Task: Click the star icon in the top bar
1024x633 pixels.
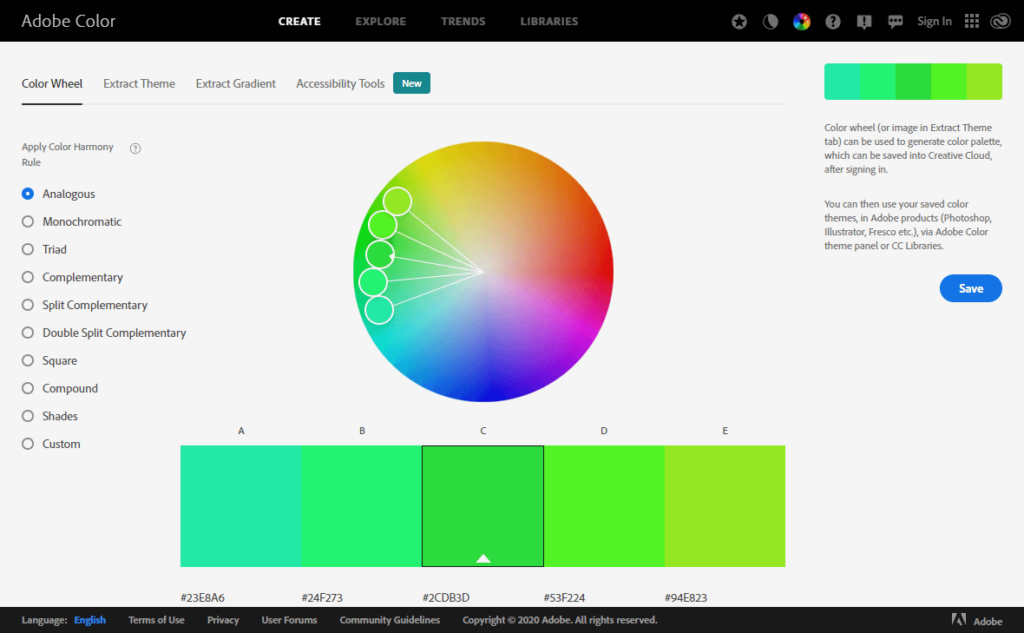Action: (739, 22)
